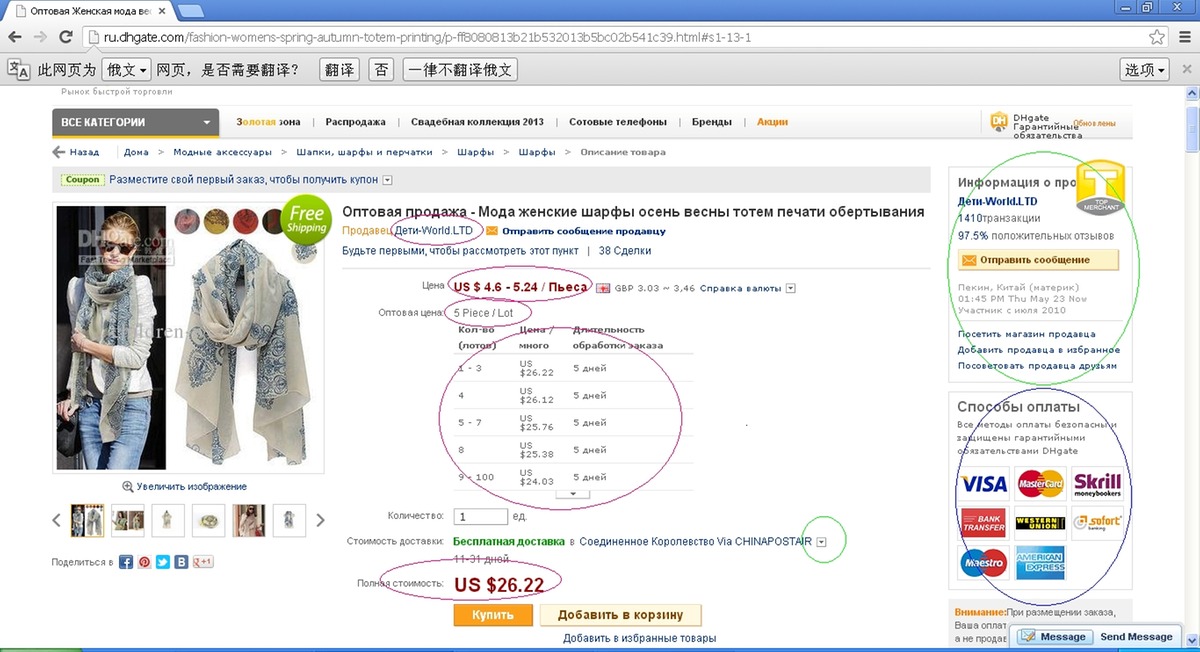The image size is (1200, 652).
Task: Reload the page with the browser refresh icon
Action: point(66,38)
